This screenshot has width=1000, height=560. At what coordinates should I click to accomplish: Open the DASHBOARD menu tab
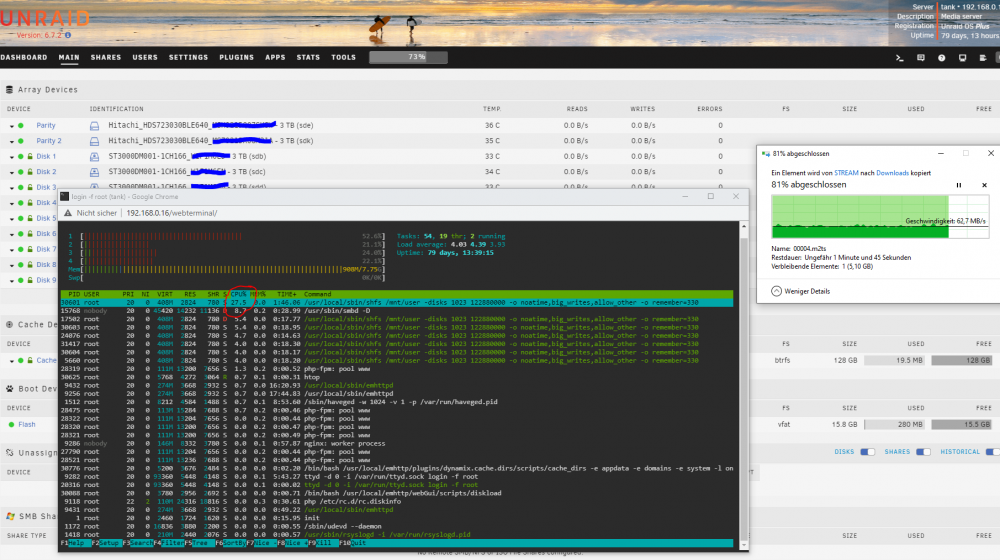pos(24,57)
